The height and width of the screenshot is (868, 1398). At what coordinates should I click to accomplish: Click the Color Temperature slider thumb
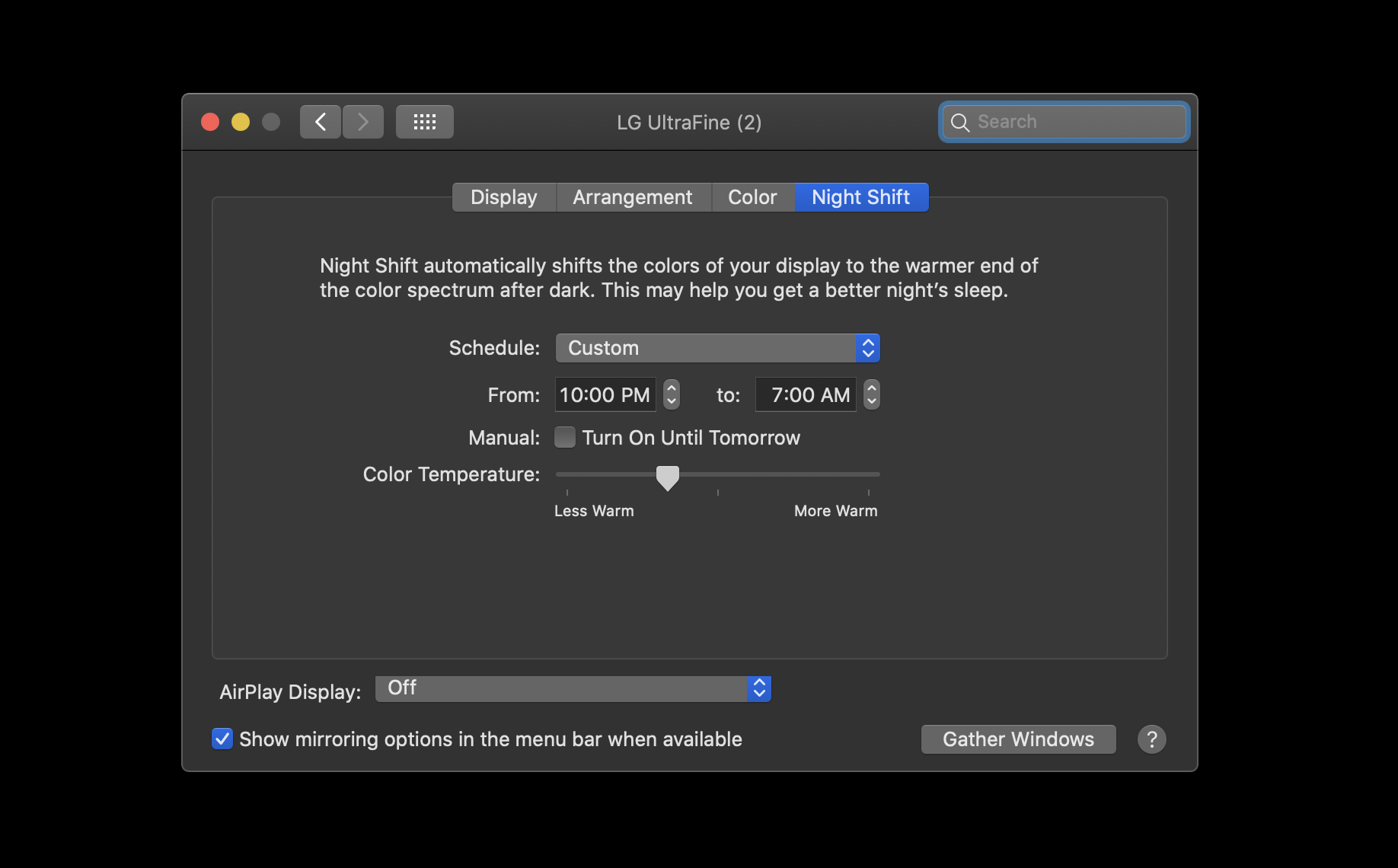(x=668, y=478)
